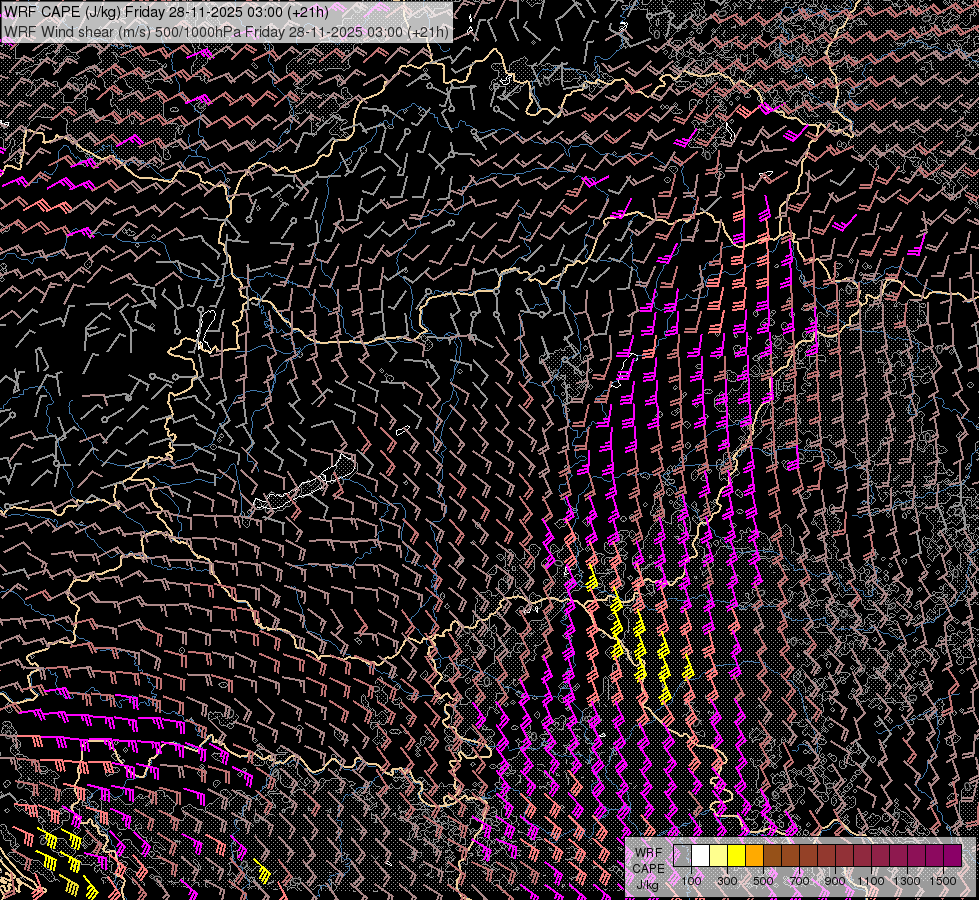Click the 1100 legend scale label

click(x=871, y=881)
